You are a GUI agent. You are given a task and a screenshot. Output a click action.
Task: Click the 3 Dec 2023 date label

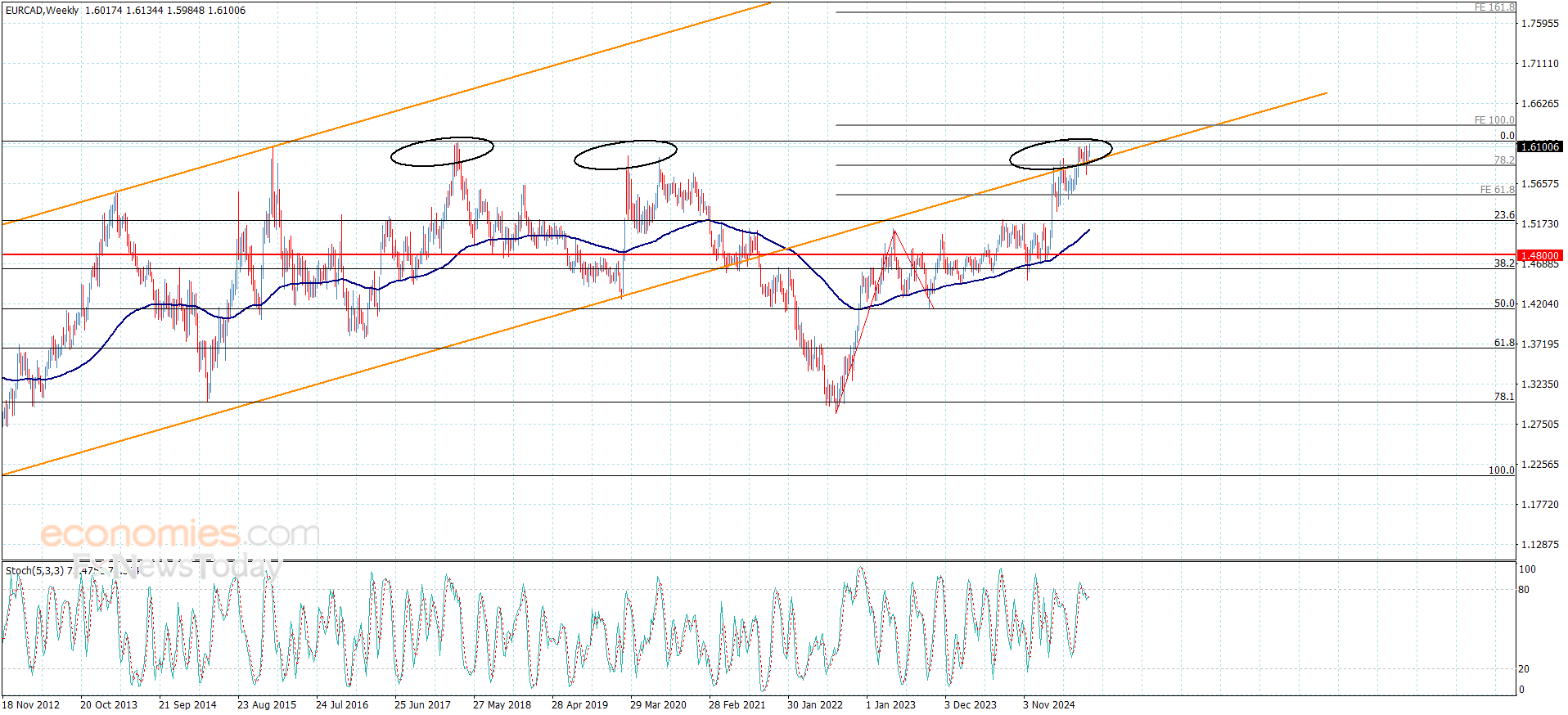[x=971, y=705]
